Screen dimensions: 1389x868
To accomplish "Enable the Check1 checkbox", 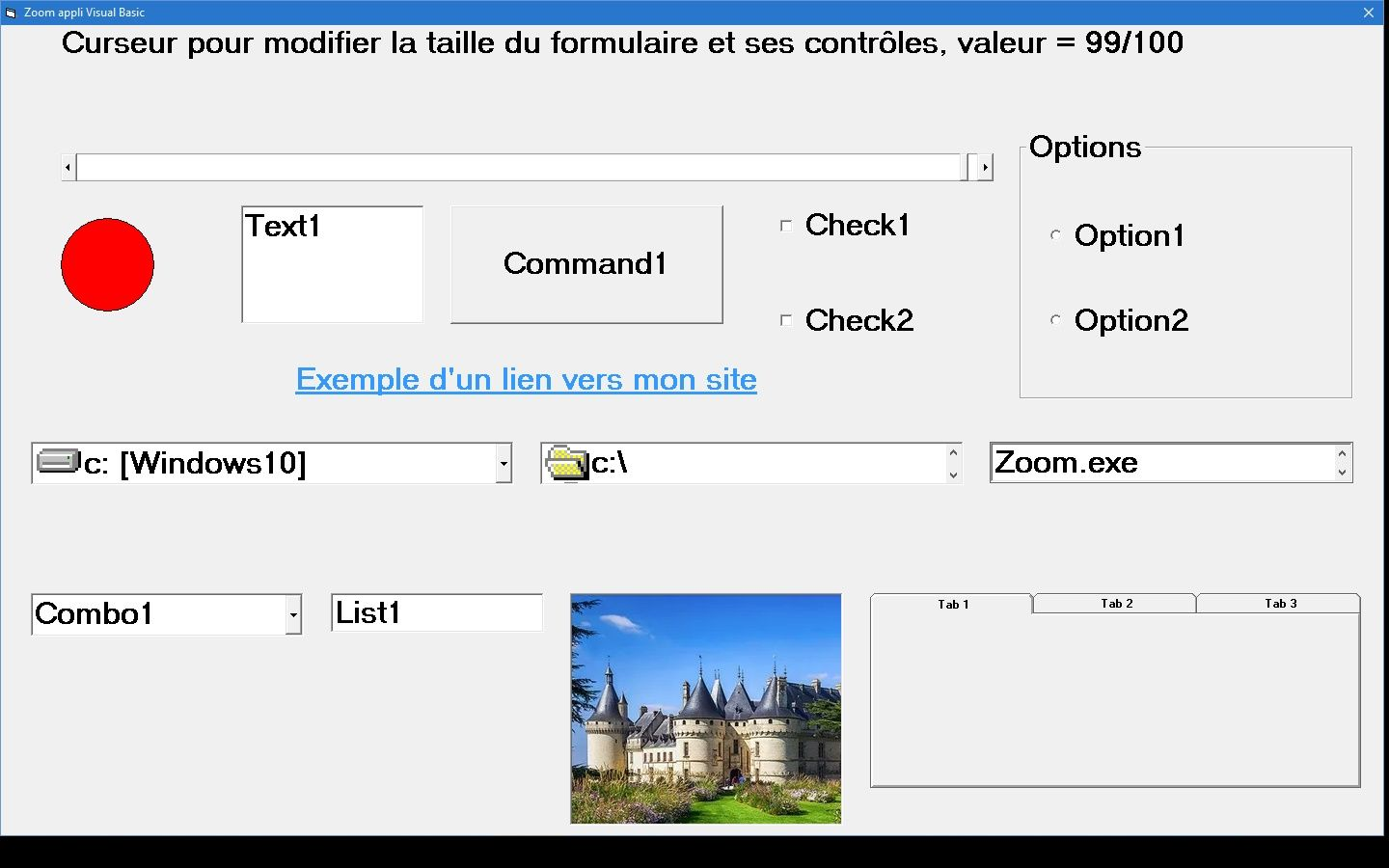I will tap(786, 226).
